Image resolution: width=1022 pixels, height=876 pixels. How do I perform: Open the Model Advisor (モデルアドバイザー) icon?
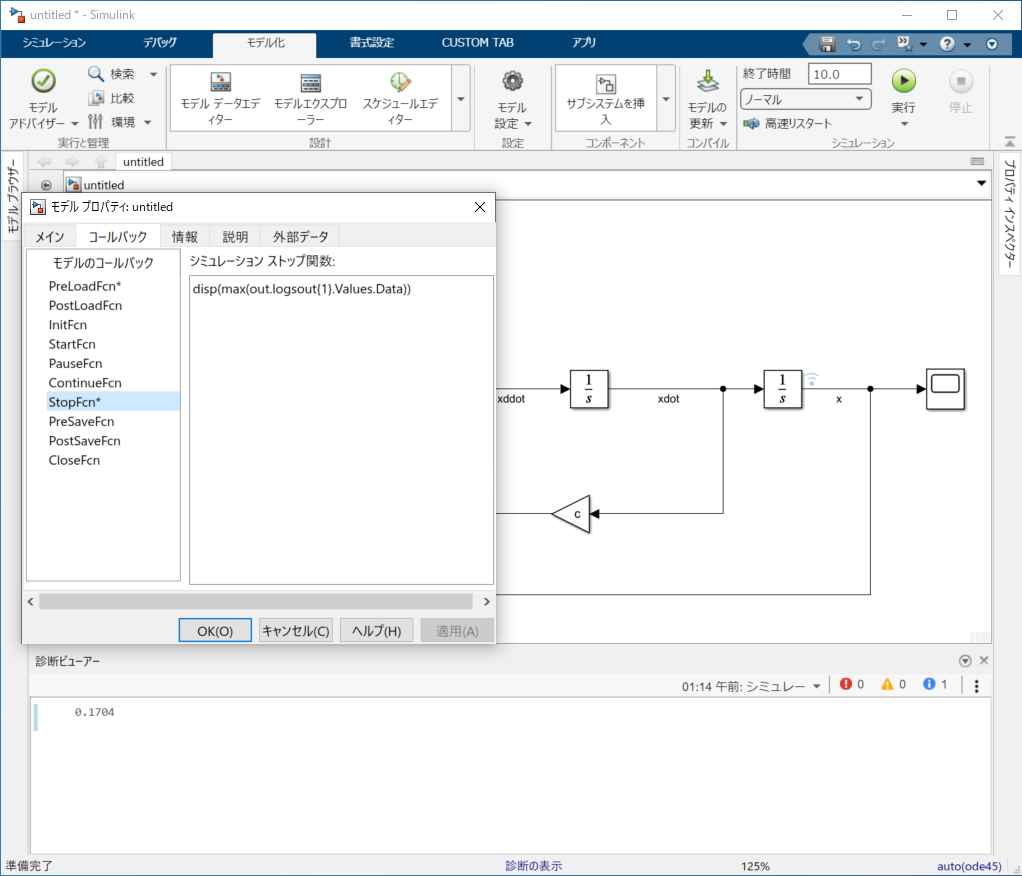tap(43, 82)
